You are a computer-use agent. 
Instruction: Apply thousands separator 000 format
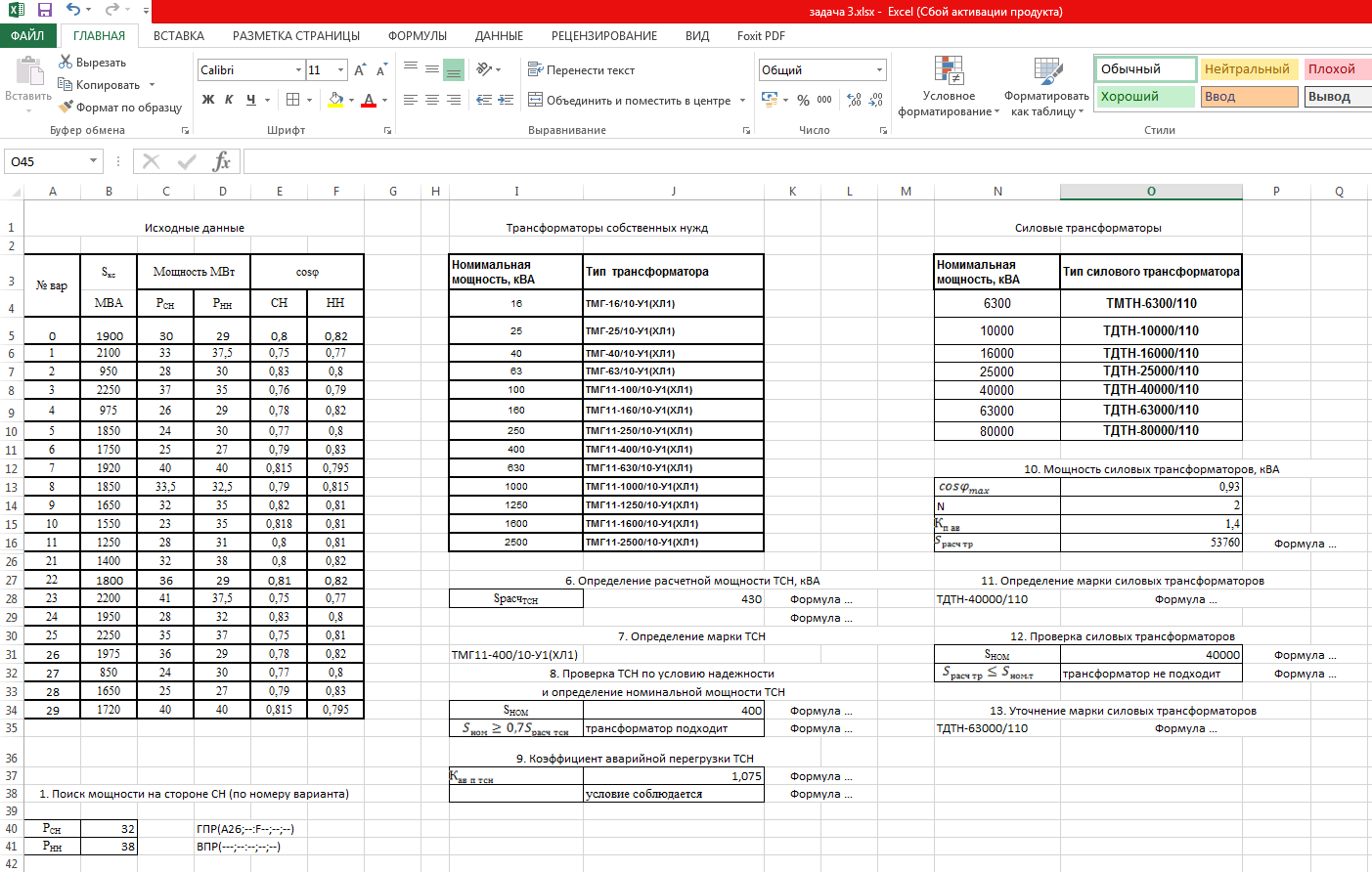(x=824, y=100)
